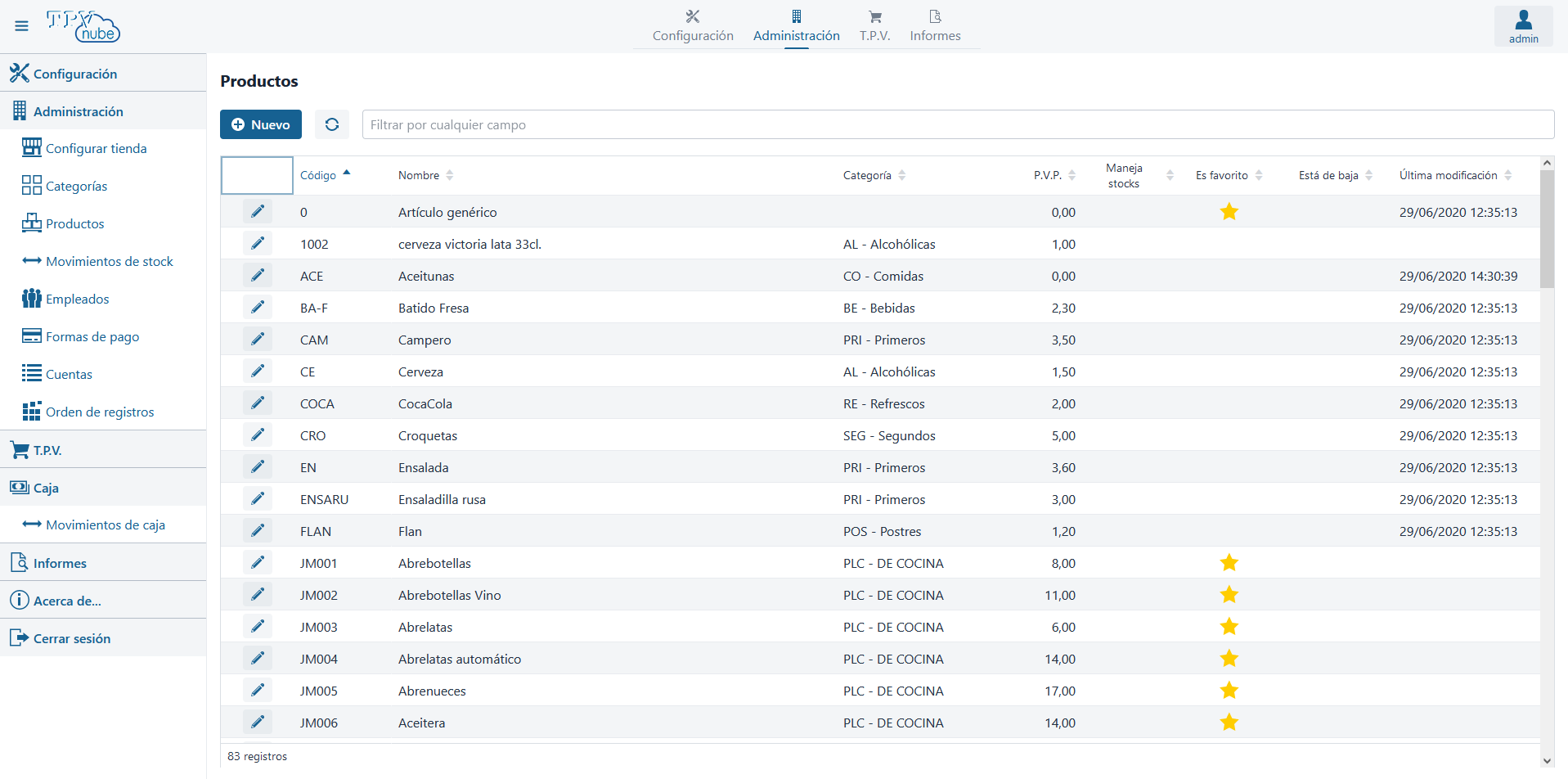The image size is (1568, 779).
Task: Sort table by Código column
Action: 319,175
